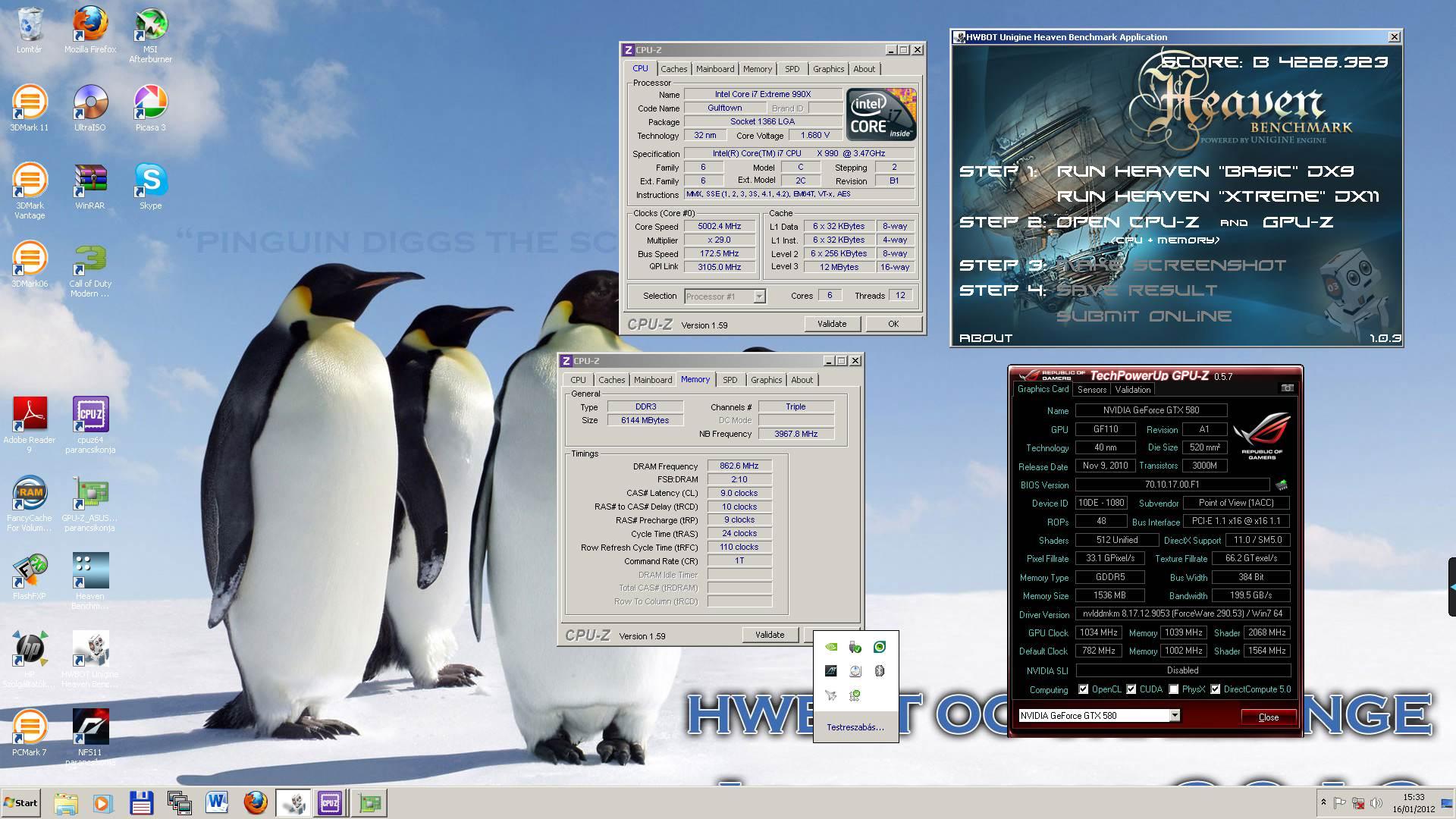Toggle the CUDA checkbox in GPU-Z

pyautogui.click(x=1131, y=689)
